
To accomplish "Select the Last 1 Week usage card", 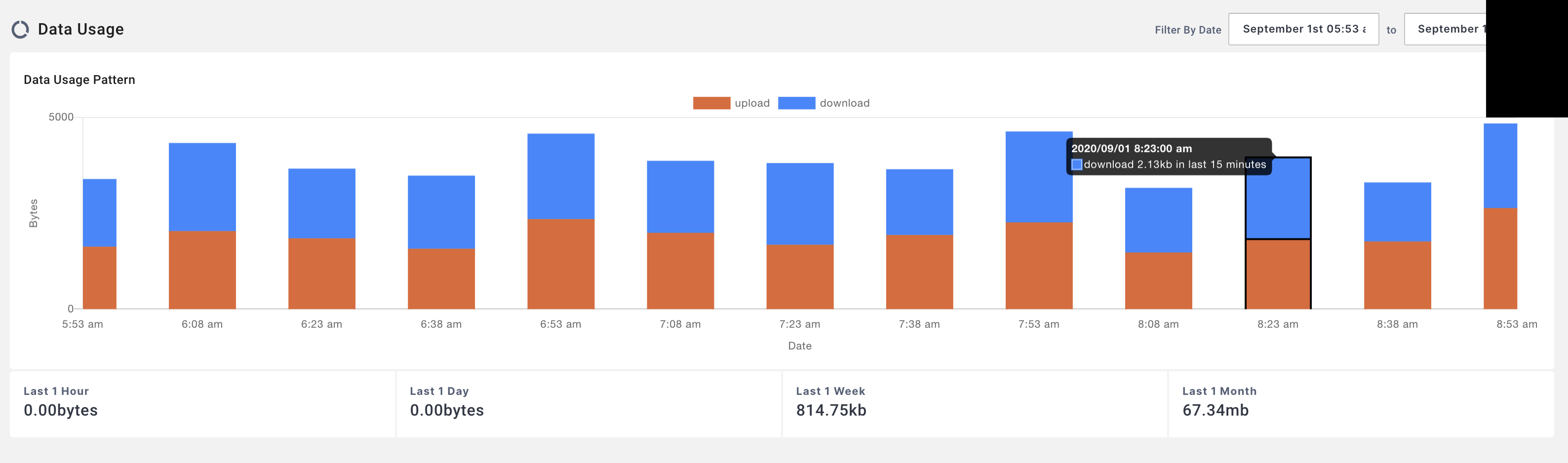I will tap(974, 403).
